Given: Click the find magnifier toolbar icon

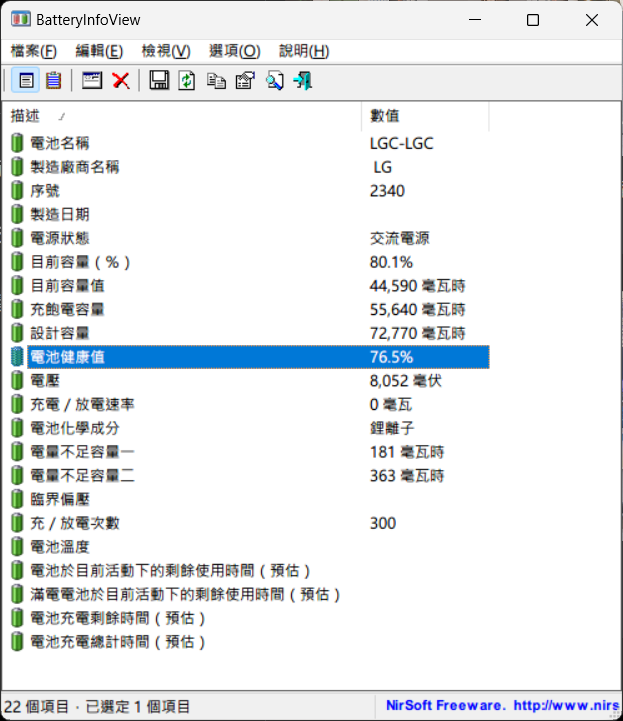Looking at the screenshot, I should [x=274, y=80].
